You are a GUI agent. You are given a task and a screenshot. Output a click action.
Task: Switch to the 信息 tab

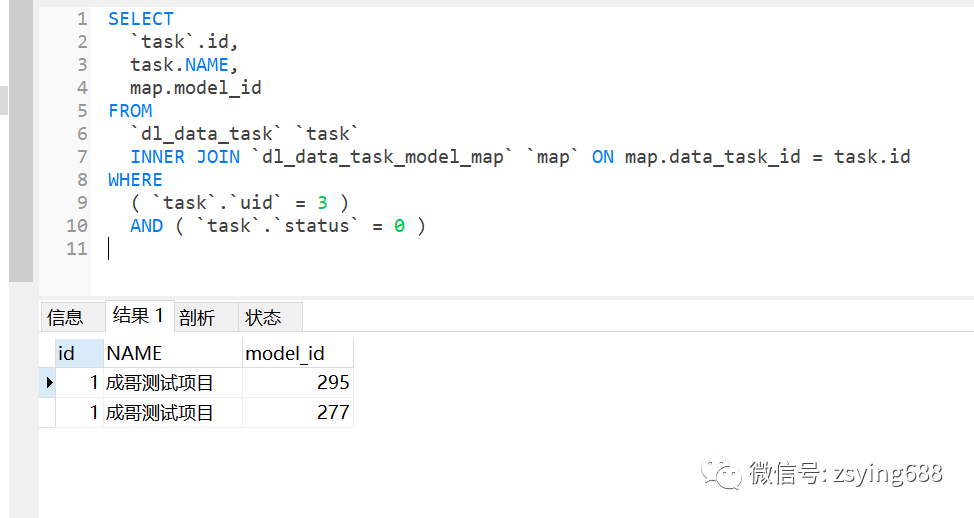(x=65, y=318)
